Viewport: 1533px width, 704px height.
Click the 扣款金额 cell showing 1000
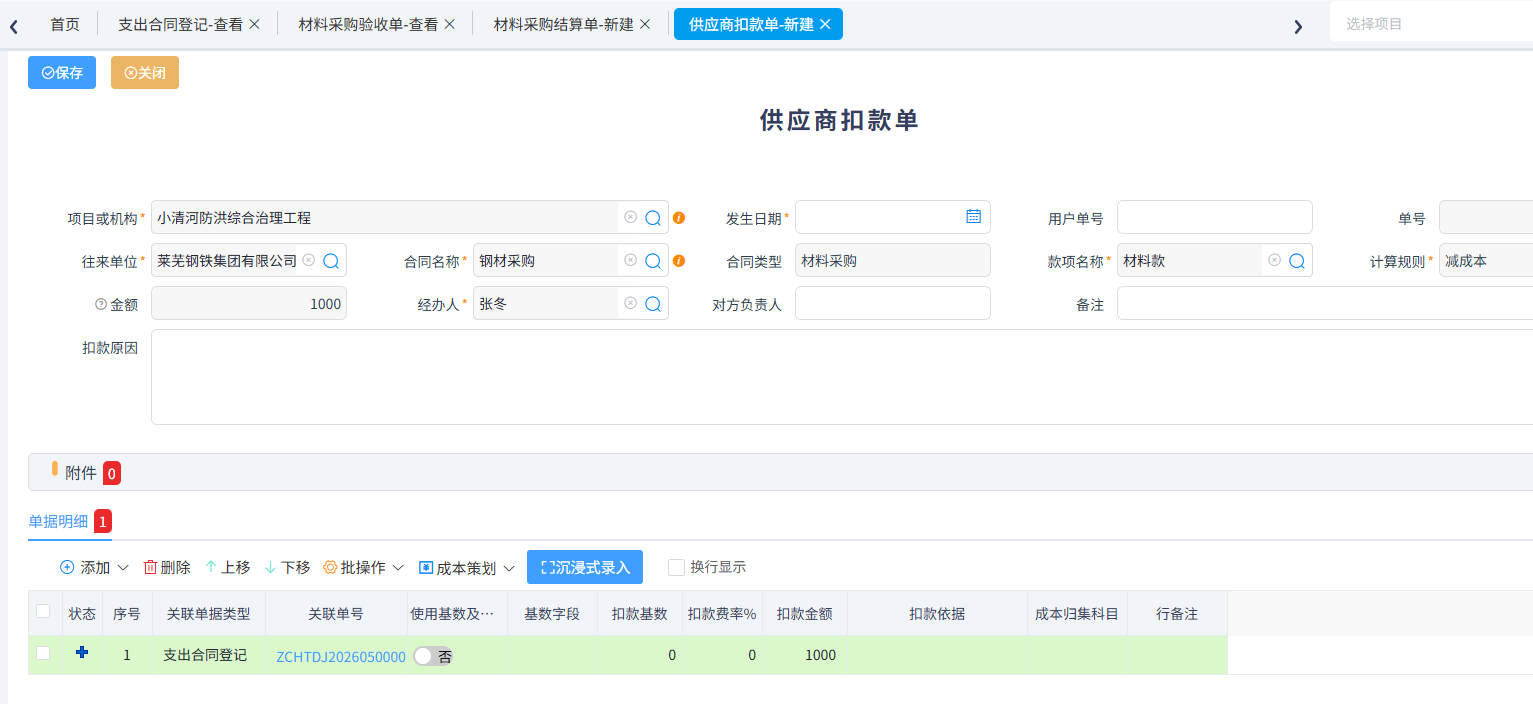tap(805, 655)
